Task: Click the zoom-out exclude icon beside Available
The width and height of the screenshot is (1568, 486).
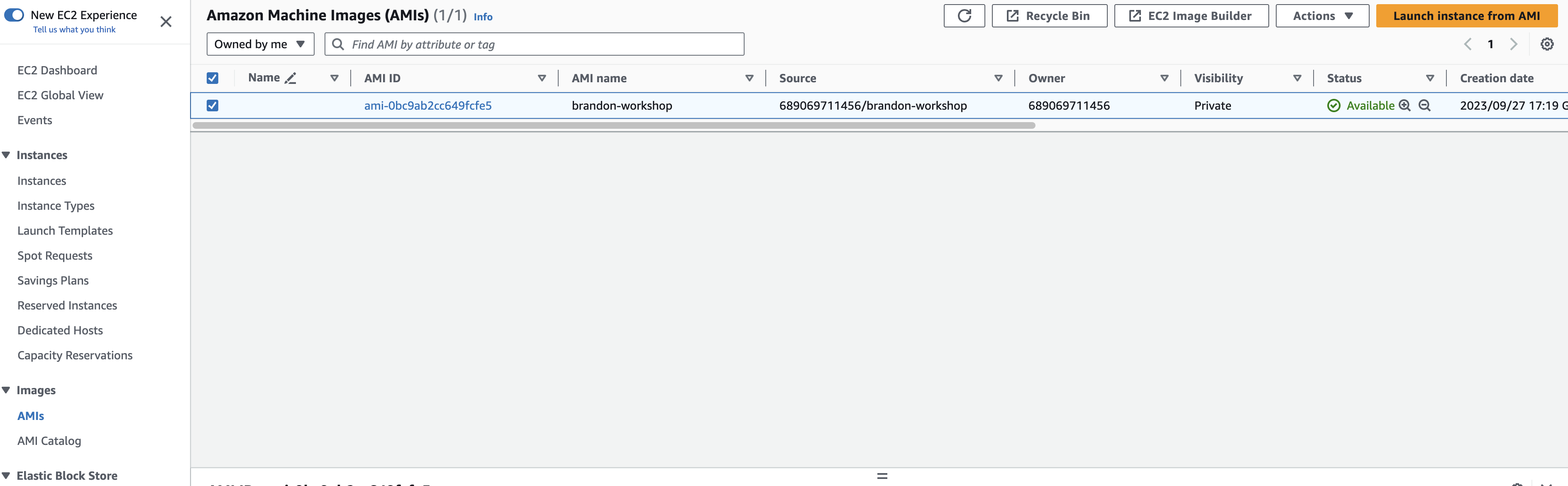Action: 1424,106
